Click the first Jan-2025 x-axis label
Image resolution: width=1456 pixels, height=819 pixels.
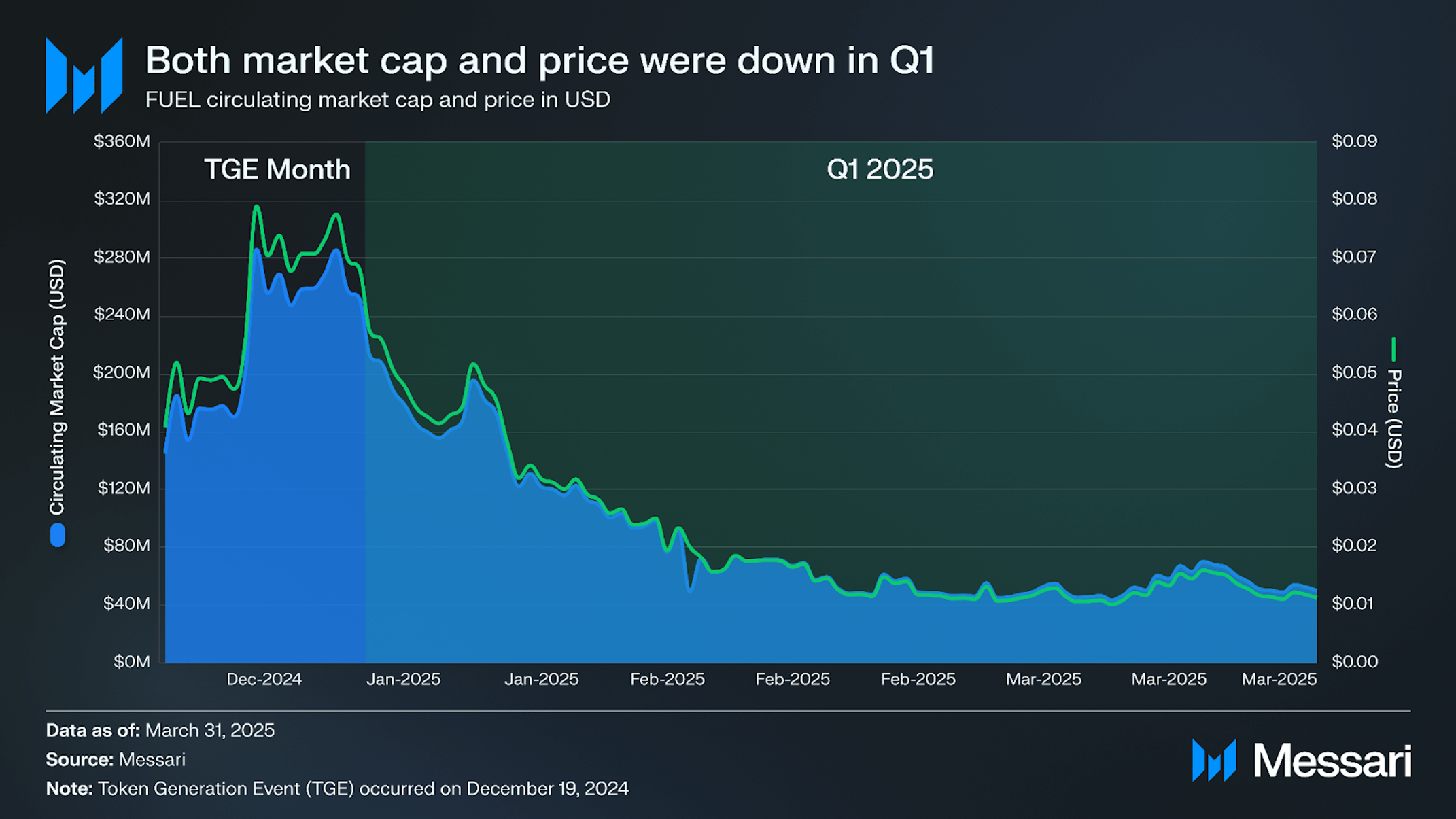point(403,679)
